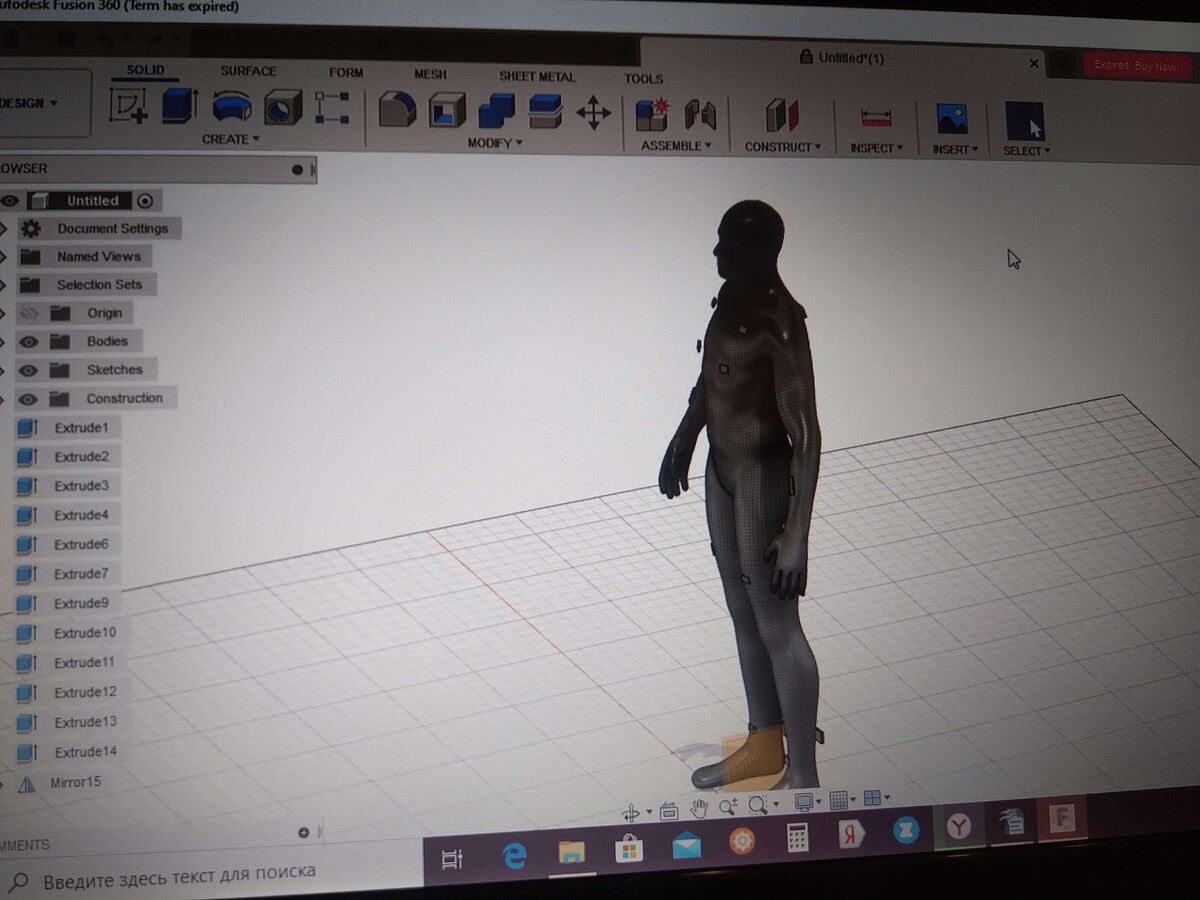Click the Grid and Snaps icon
Screen dimensions: 1200x900
pos(838,799)
